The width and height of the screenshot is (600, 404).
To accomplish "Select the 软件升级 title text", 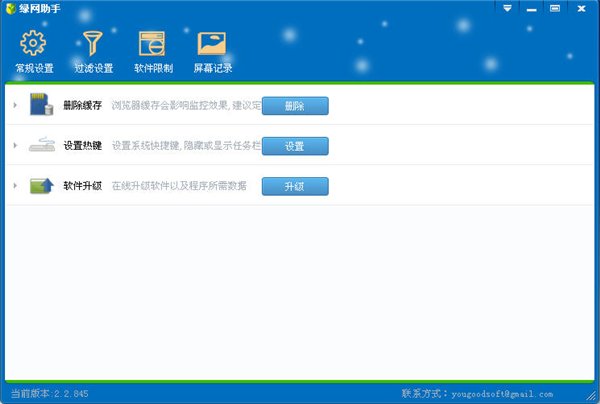I will (83, 186).
